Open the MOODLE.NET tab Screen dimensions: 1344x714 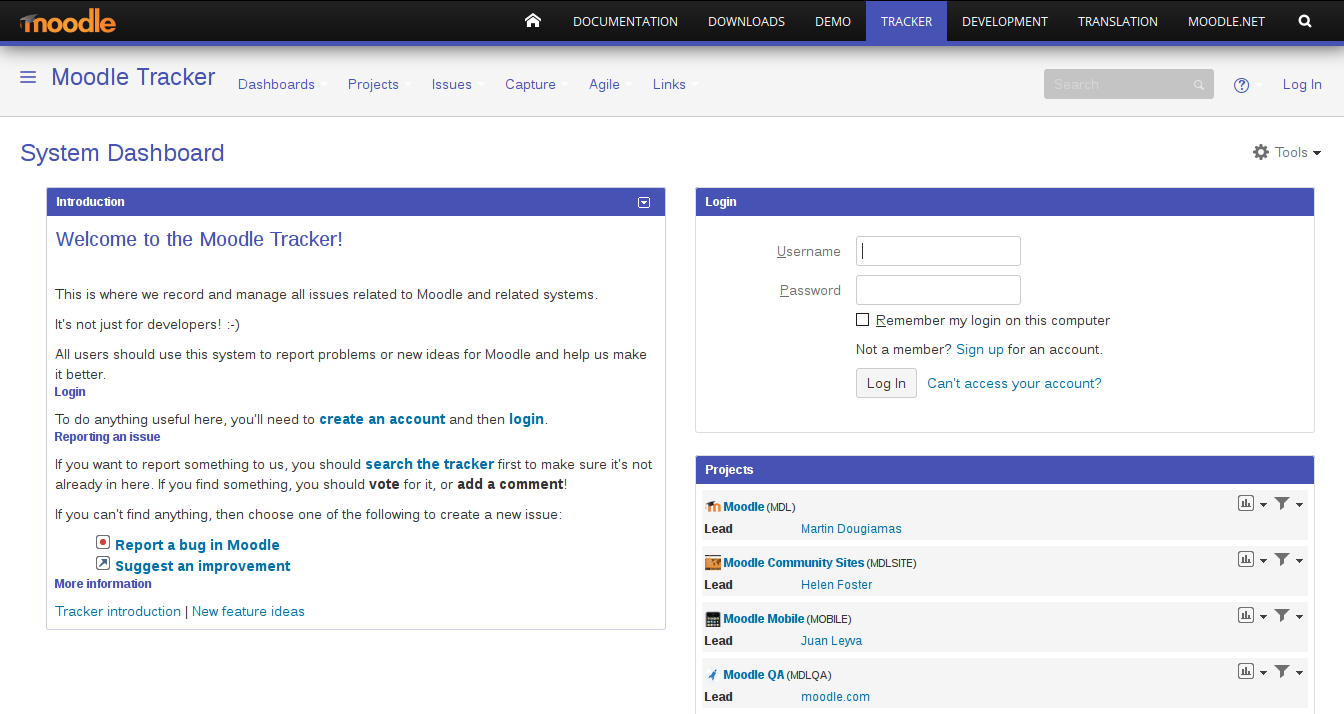click(1226, 21)
